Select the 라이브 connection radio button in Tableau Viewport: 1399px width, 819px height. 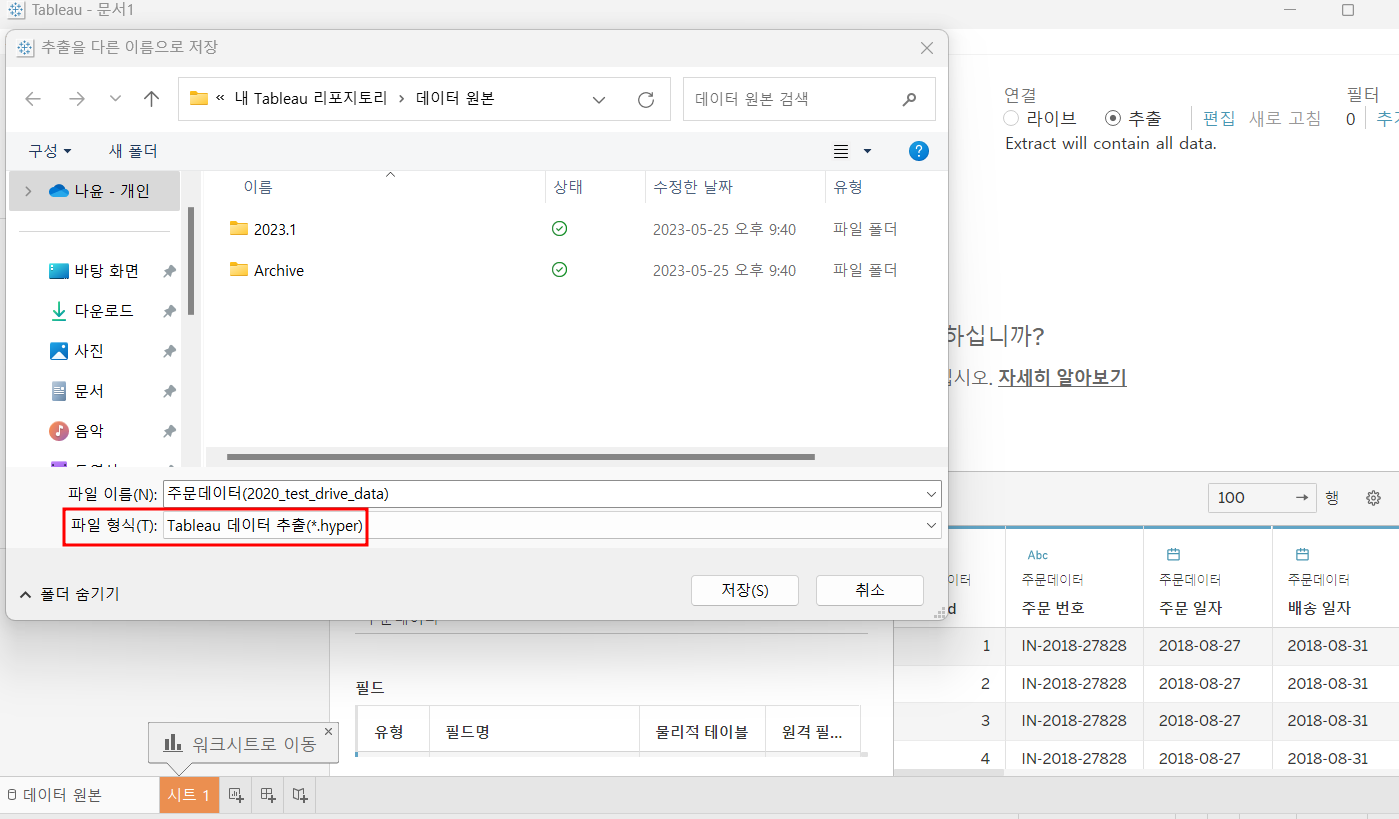1011,118
